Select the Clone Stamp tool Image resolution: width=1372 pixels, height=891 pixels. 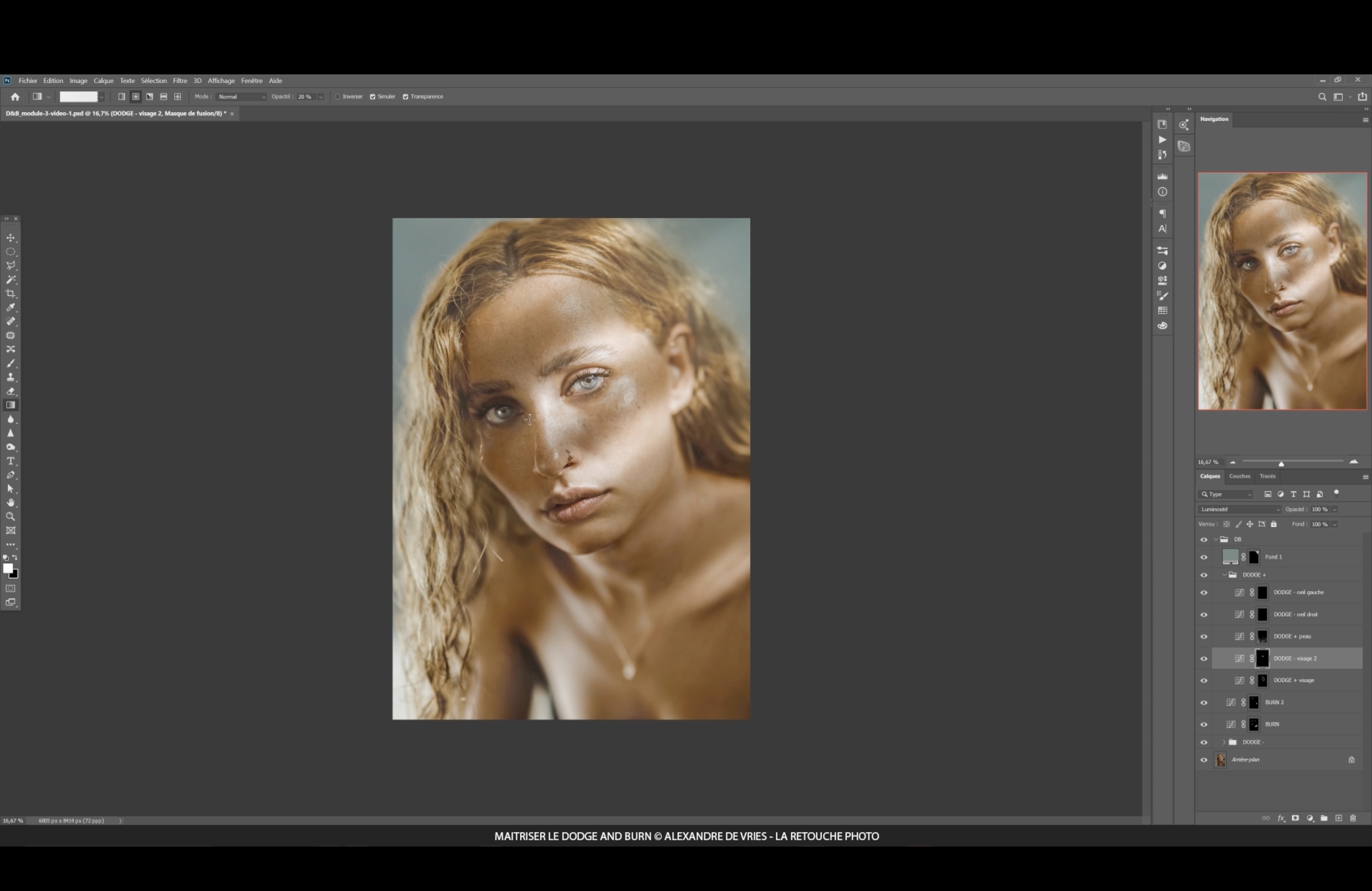[x=10, y=377]
